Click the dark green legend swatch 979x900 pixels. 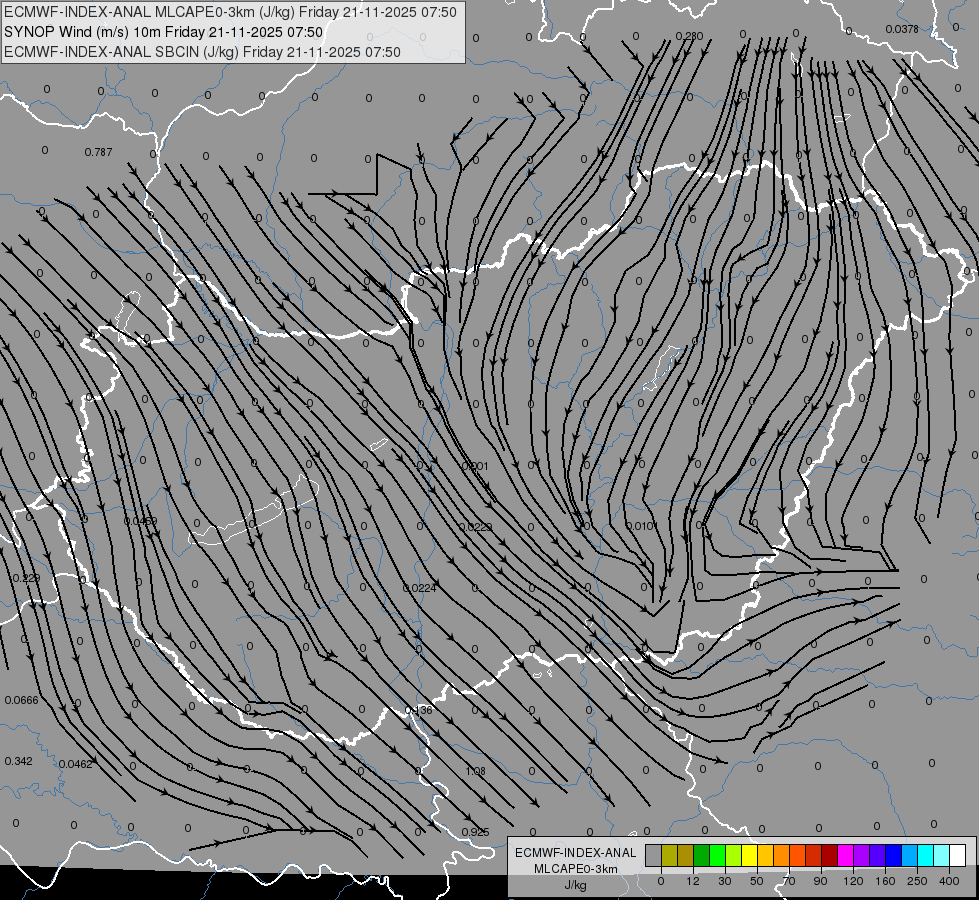(x=702, y=856)
